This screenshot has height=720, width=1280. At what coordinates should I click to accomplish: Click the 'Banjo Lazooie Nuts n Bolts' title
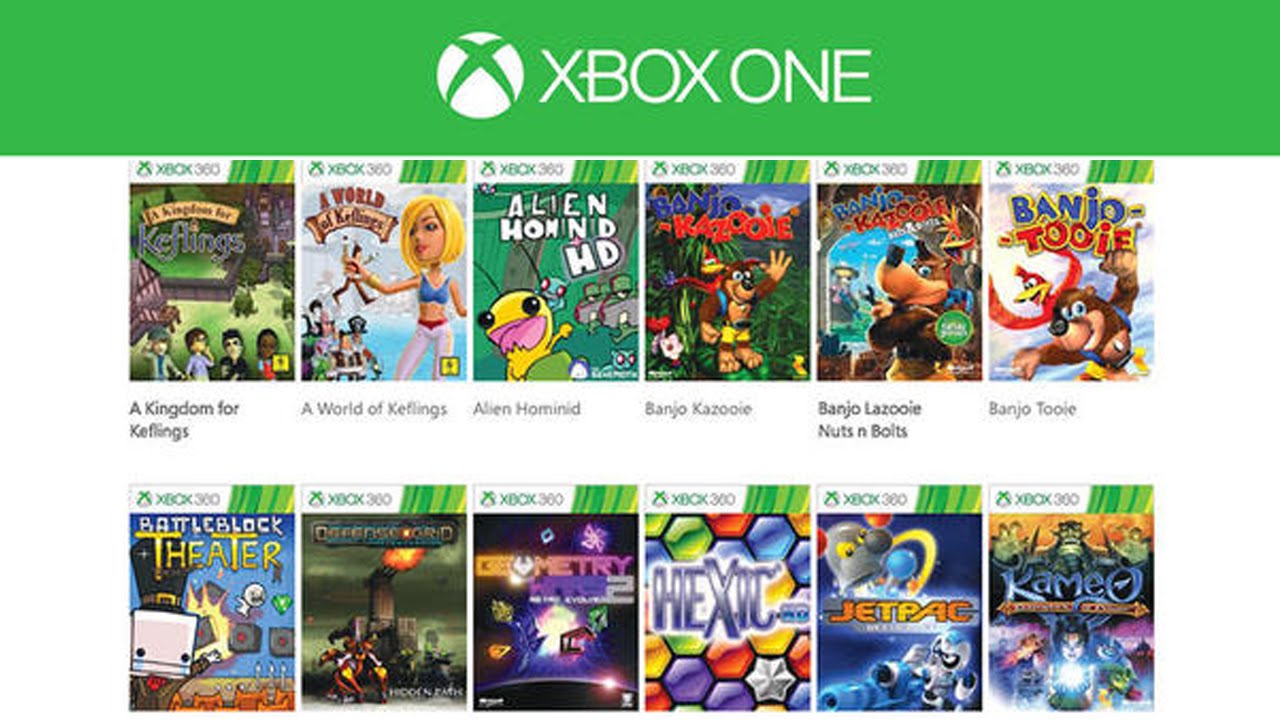870,420
